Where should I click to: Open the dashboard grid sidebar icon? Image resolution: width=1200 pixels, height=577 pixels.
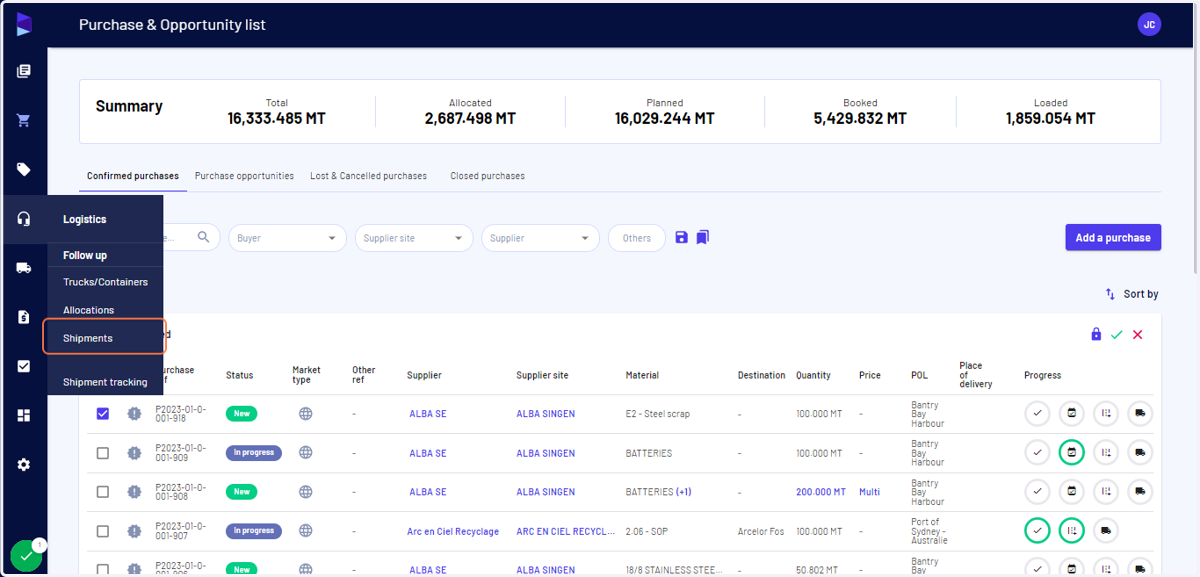click(x=24, y=415)
